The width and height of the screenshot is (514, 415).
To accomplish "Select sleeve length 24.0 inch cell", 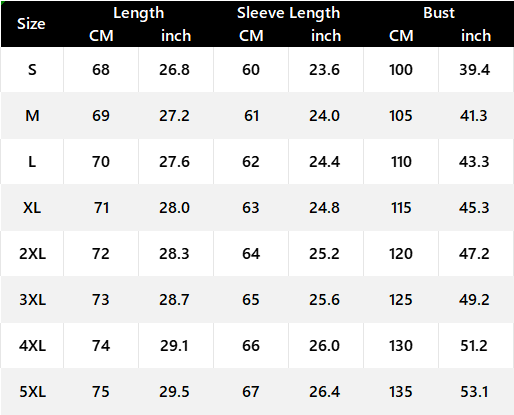I will pyautogui.click(x=324, y=116).
